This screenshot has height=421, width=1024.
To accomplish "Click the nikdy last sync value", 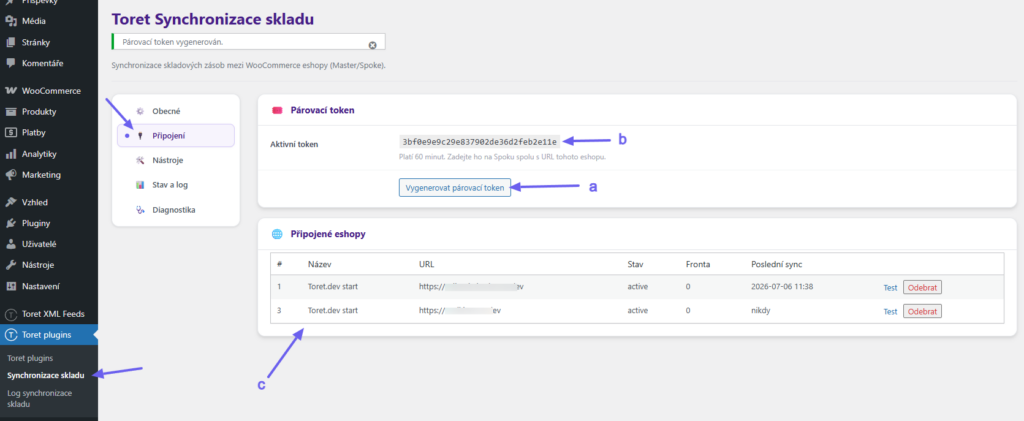I will coord(761,311).
